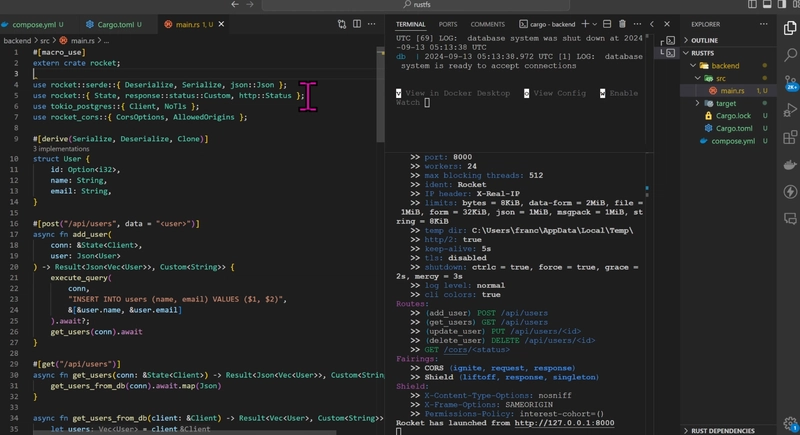Open the terminal panel's ellipsis menu
Screen dimensions: 800x435
click(637, 24)
